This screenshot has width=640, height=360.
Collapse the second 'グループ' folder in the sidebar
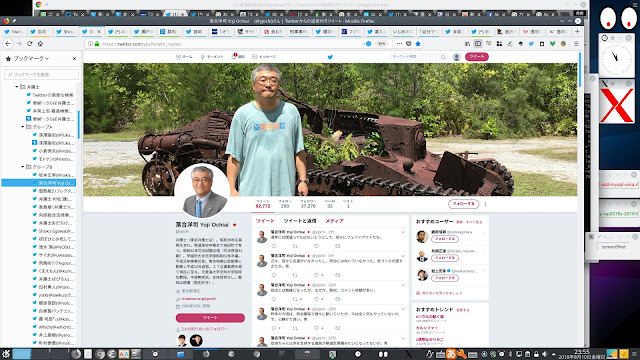pos(23,167)
